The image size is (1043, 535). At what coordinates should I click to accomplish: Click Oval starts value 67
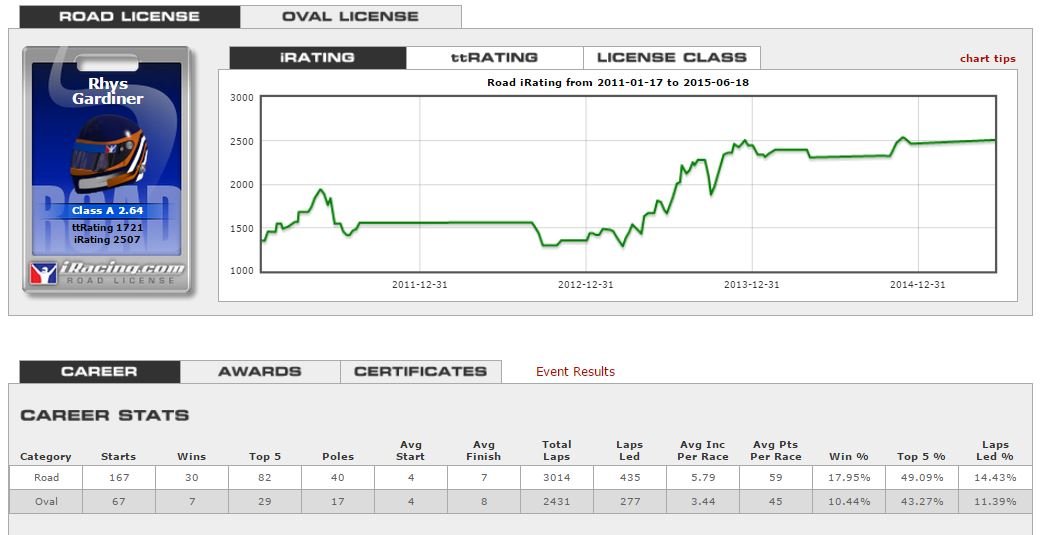118,502
